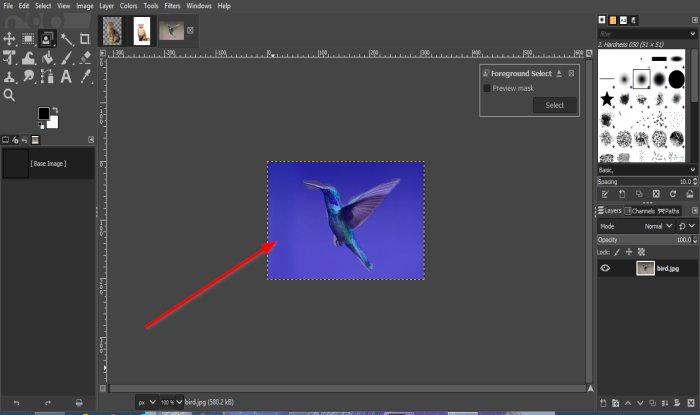Click the Select button in Foreground Select
The height and width of the screenshot is (415, 700).
(554, 105)
